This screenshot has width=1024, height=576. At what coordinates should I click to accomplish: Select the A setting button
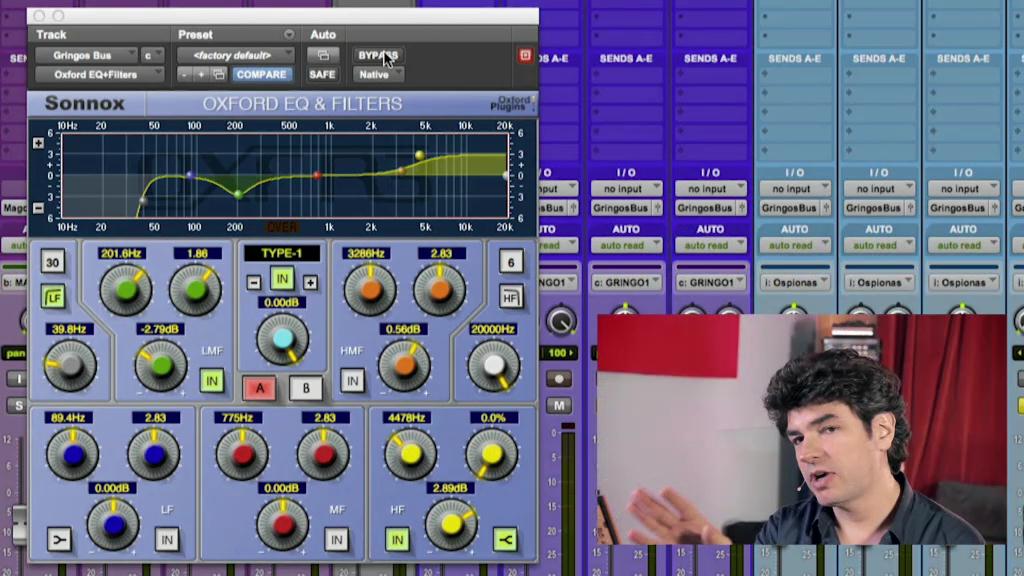[260, 389]
